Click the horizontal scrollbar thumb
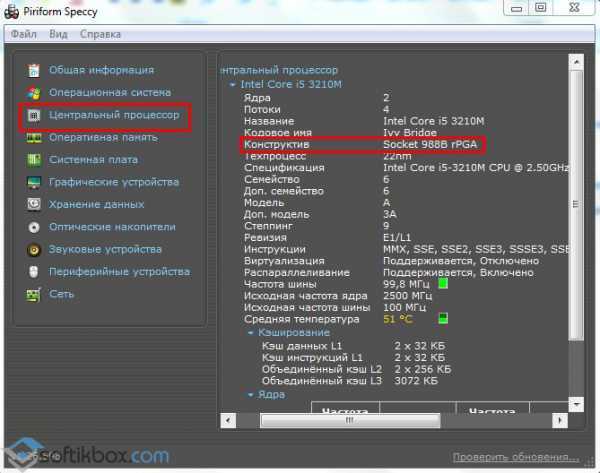This screenshot has width=600, height=473. [350, 421]
